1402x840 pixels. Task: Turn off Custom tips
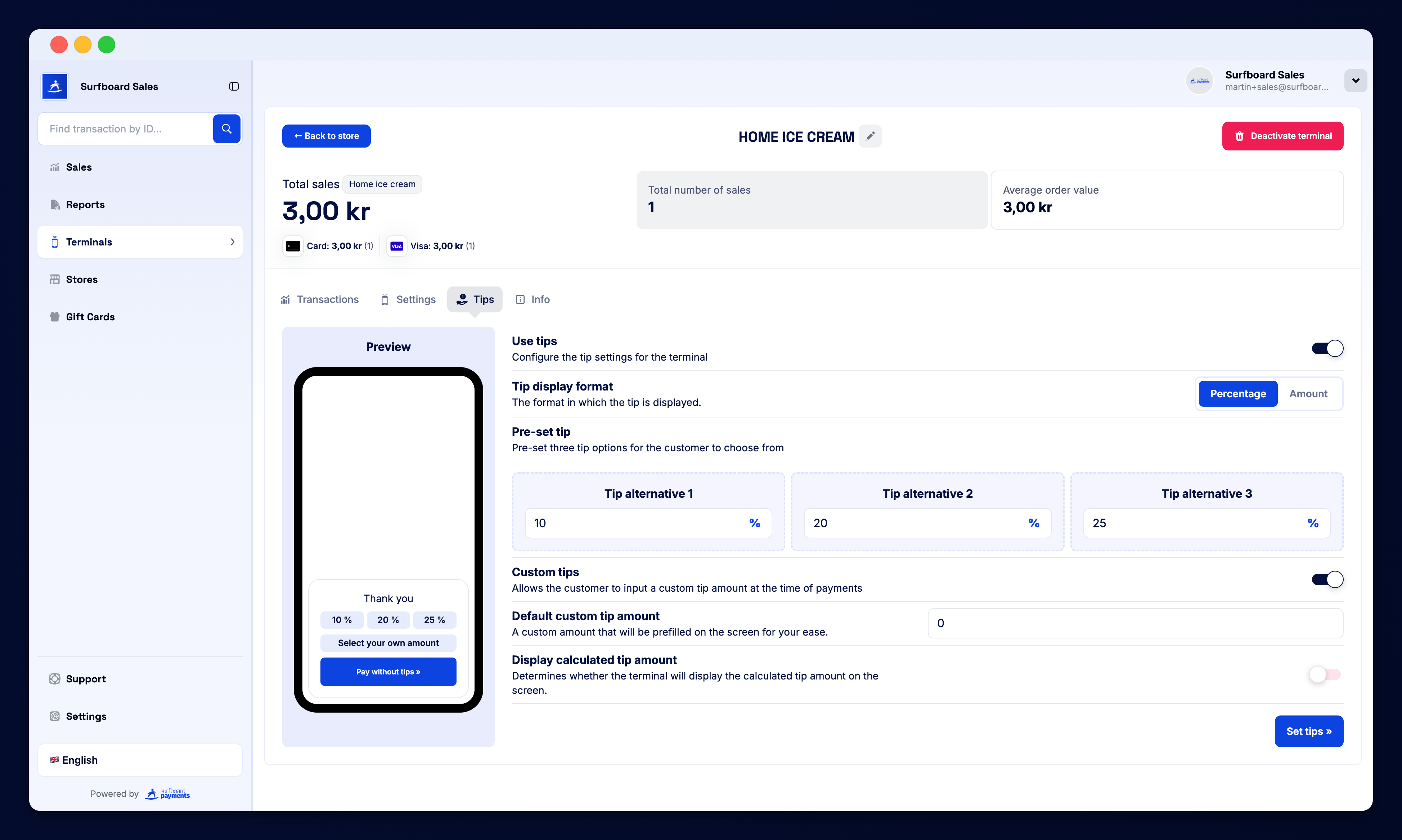[x=1327, y=579]
